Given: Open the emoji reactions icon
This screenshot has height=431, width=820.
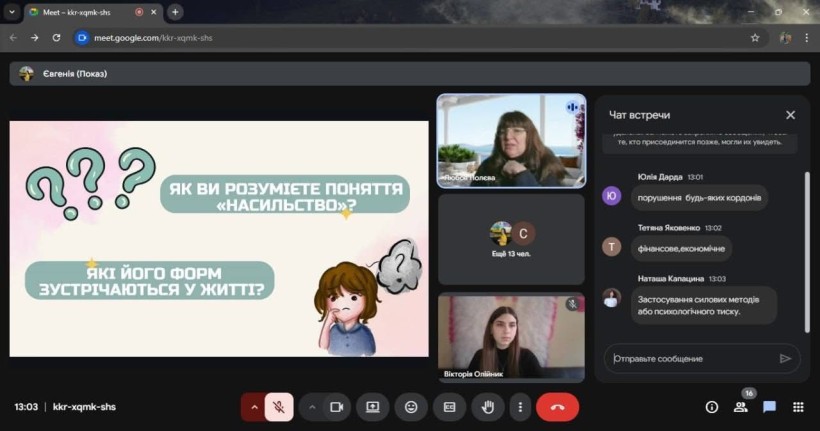Looking at the screenshot, I should pyautogui.click(x=411, y=407).
